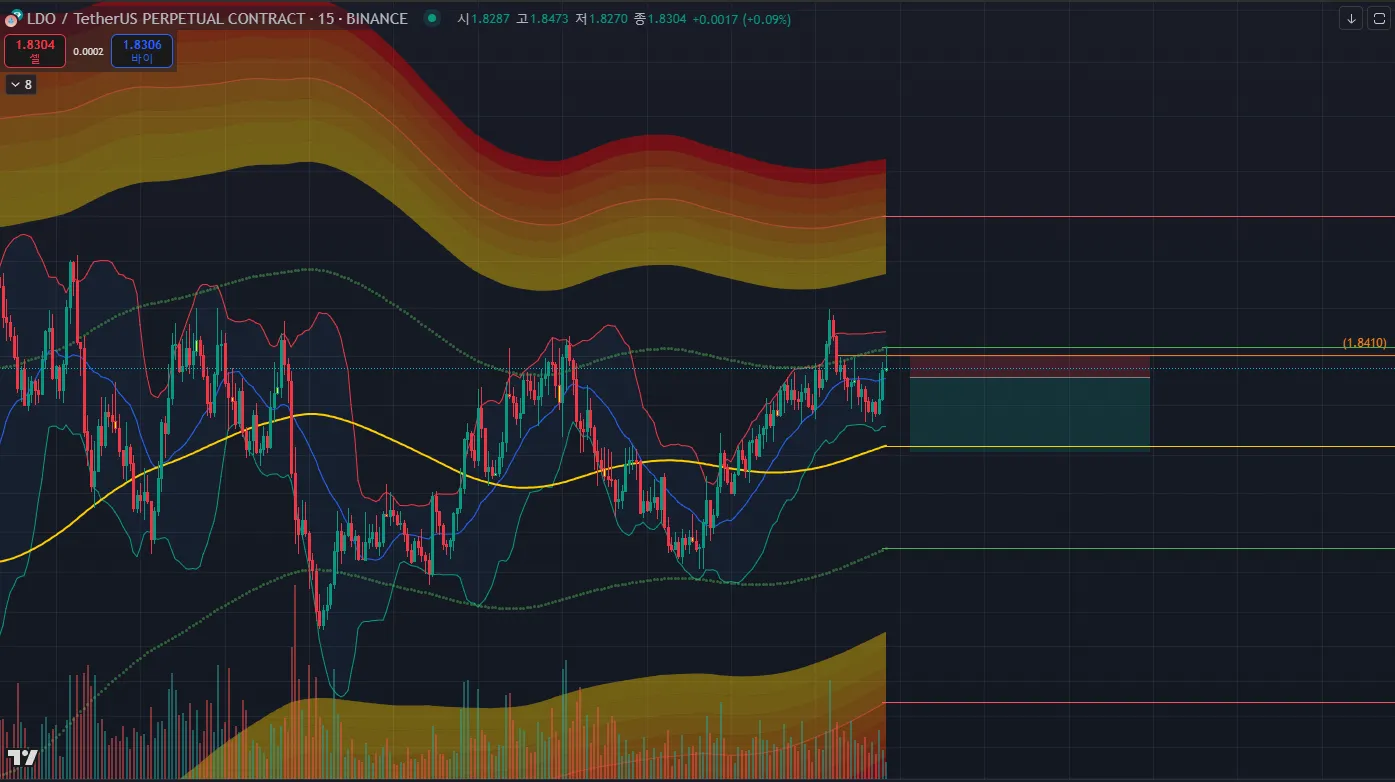The width and height of the screenshot is (1395, 782).
Task: Click the green market status dot
Action: point(431,18)
